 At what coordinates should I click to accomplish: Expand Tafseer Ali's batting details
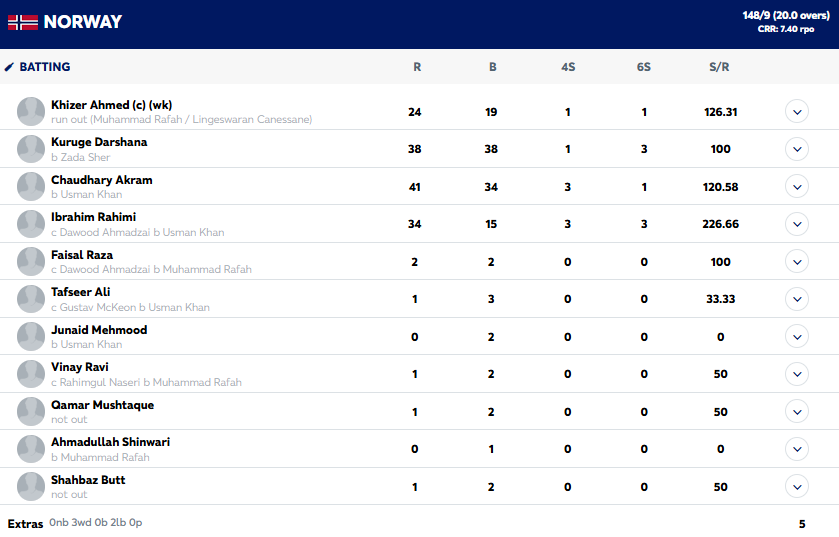797,299
